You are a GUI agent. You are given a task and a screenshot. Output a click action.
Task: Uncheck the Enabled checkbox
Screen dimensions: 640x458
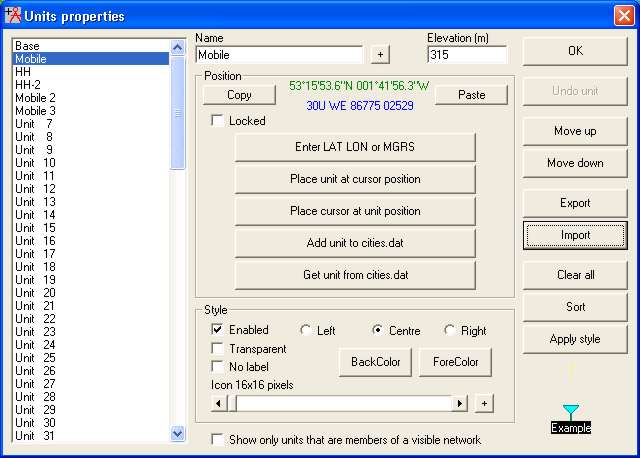tap(218, 329)
